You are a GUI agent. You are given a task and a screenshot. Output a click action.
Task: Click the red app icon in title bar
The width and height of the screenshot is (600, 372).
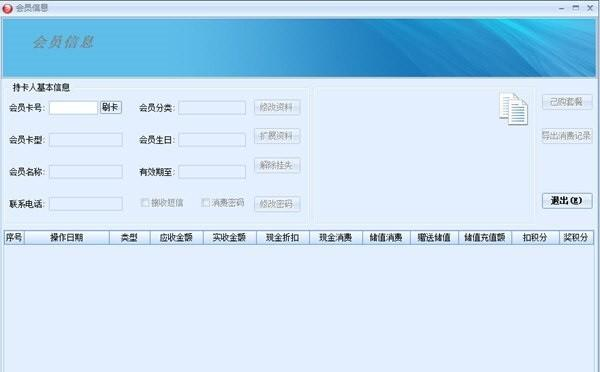tap(7, 8)
